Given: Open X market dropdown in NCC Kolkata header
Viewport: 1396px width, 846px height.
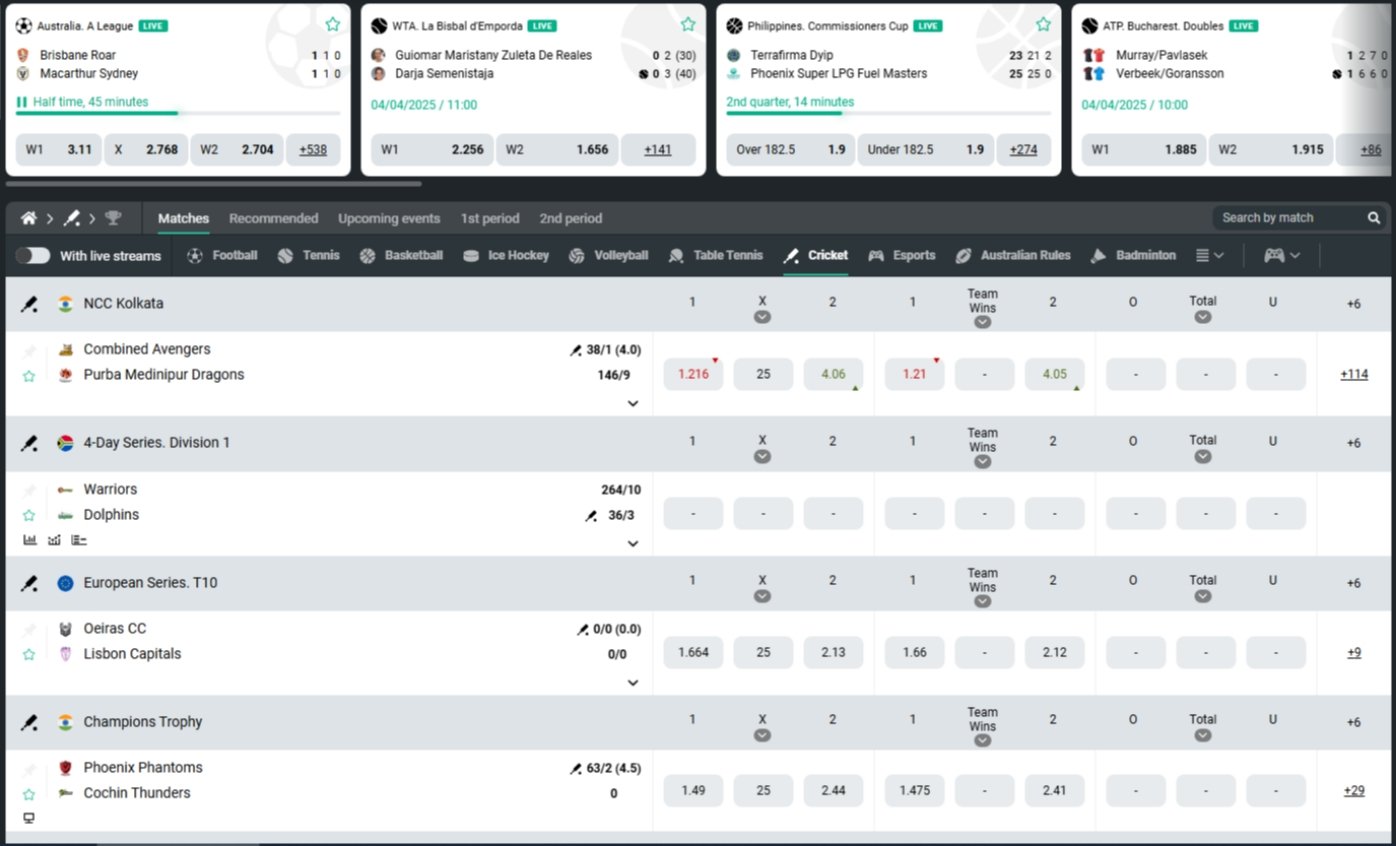Looking at the screenshot, I should pyautogui.click(x=762, y=317).
